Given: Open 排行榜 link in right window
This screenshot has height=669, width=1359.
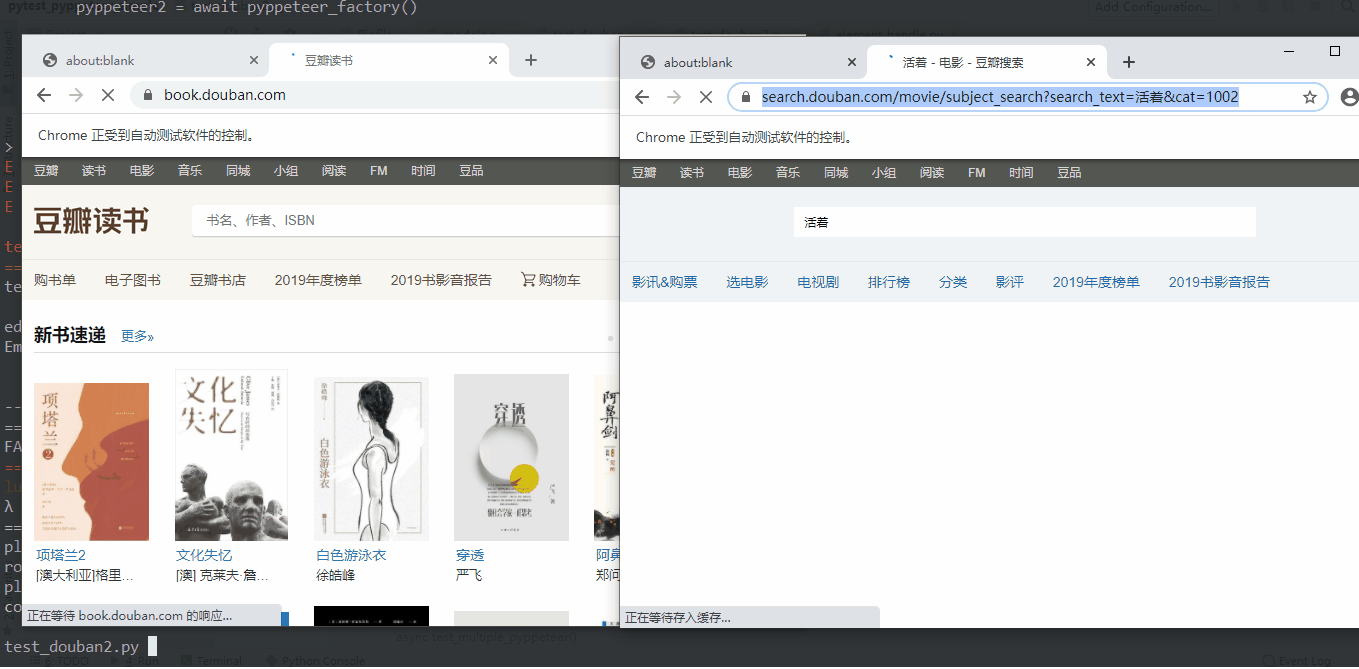Looking at the screenshot, I should [x=889, y=282].
